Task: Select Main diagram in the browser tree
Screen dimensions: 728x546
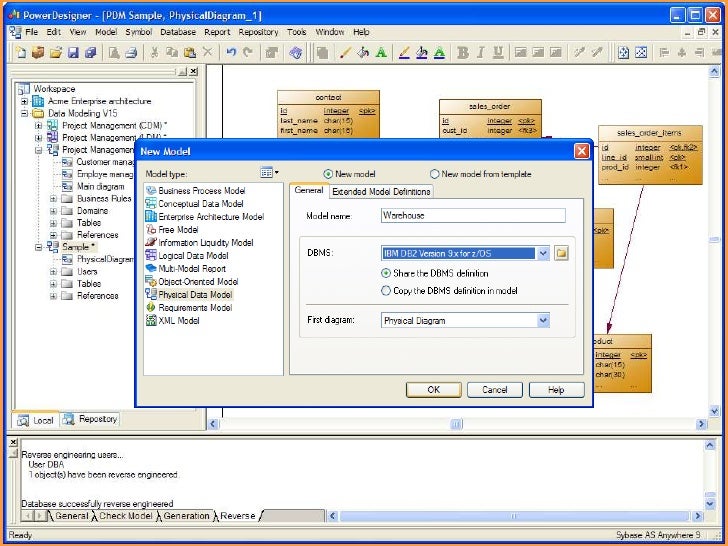Action: click(x=100, y=186)
